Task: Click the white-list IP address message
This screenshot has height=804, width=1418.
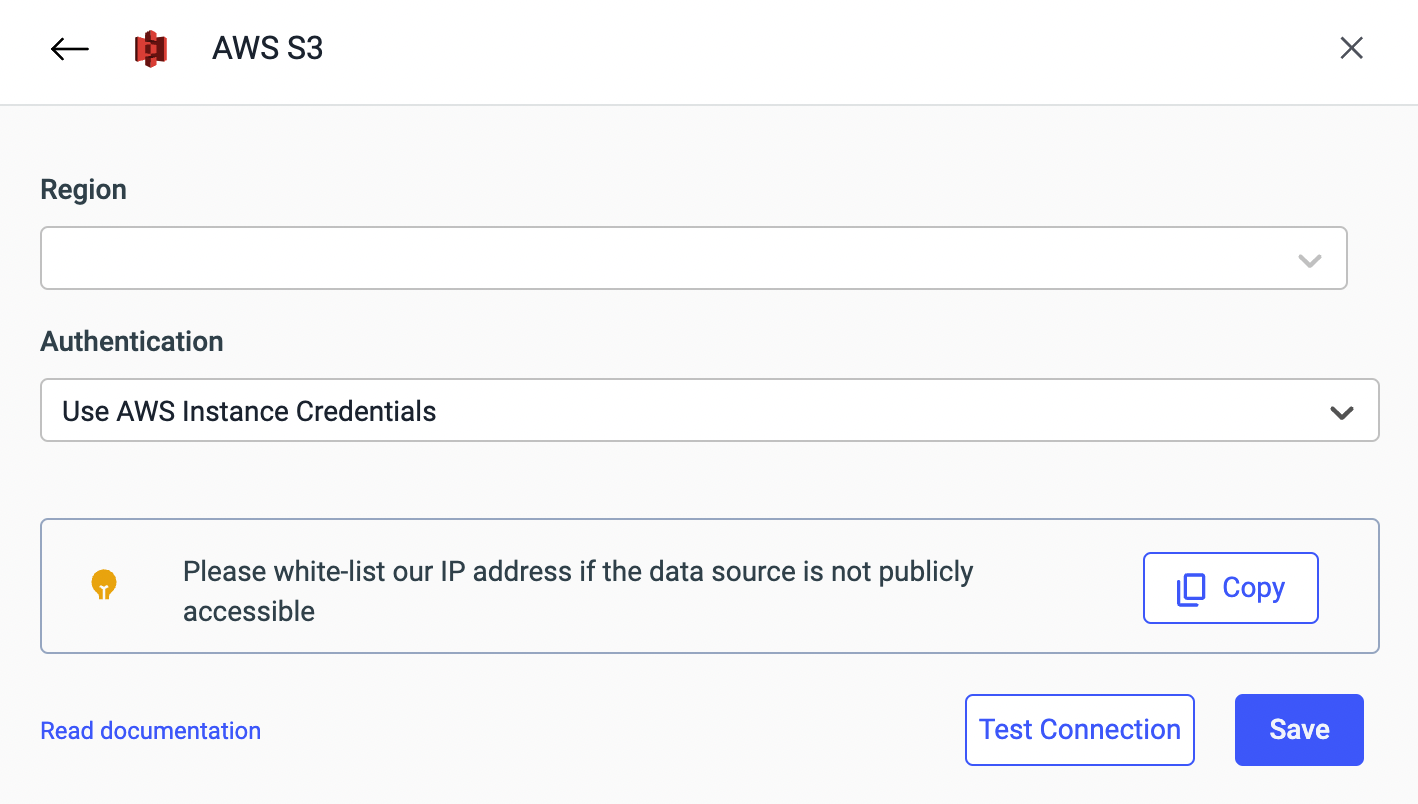Action: point(578,572)
